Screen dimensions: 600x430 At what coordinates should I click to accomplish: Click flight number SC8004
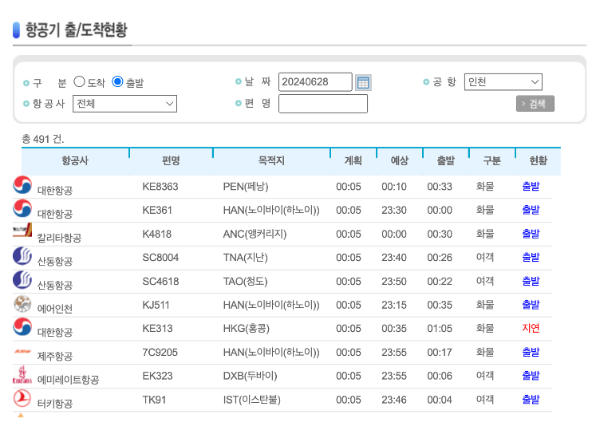click(160, 258)
